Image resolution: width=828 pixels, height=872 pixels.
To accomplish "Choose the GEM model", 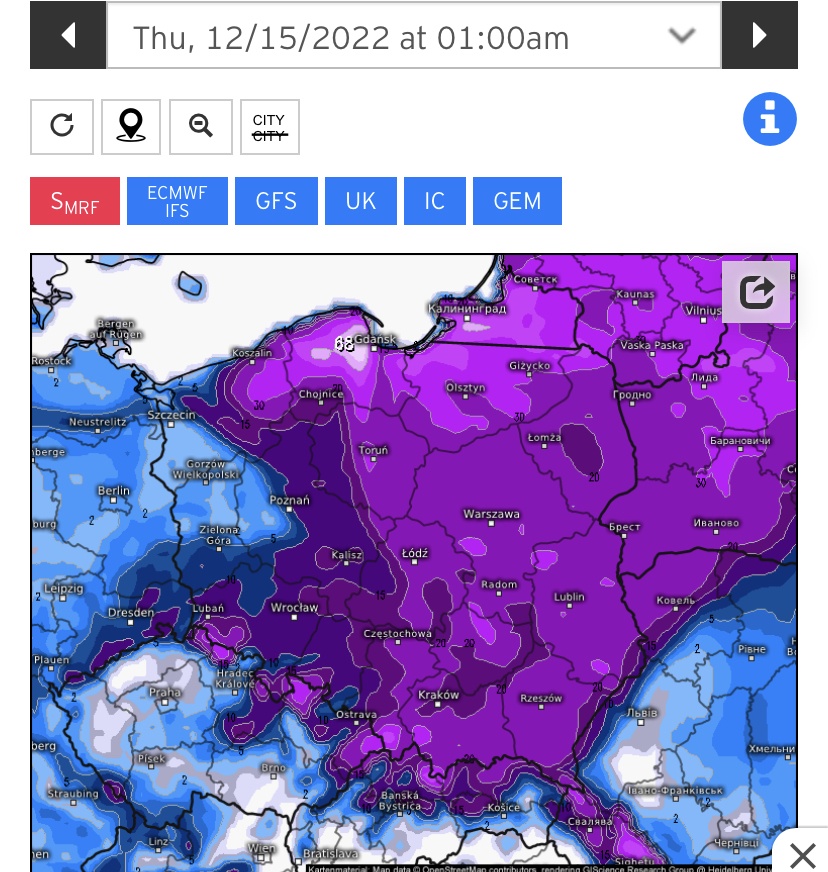I will (x=517, y=201).
